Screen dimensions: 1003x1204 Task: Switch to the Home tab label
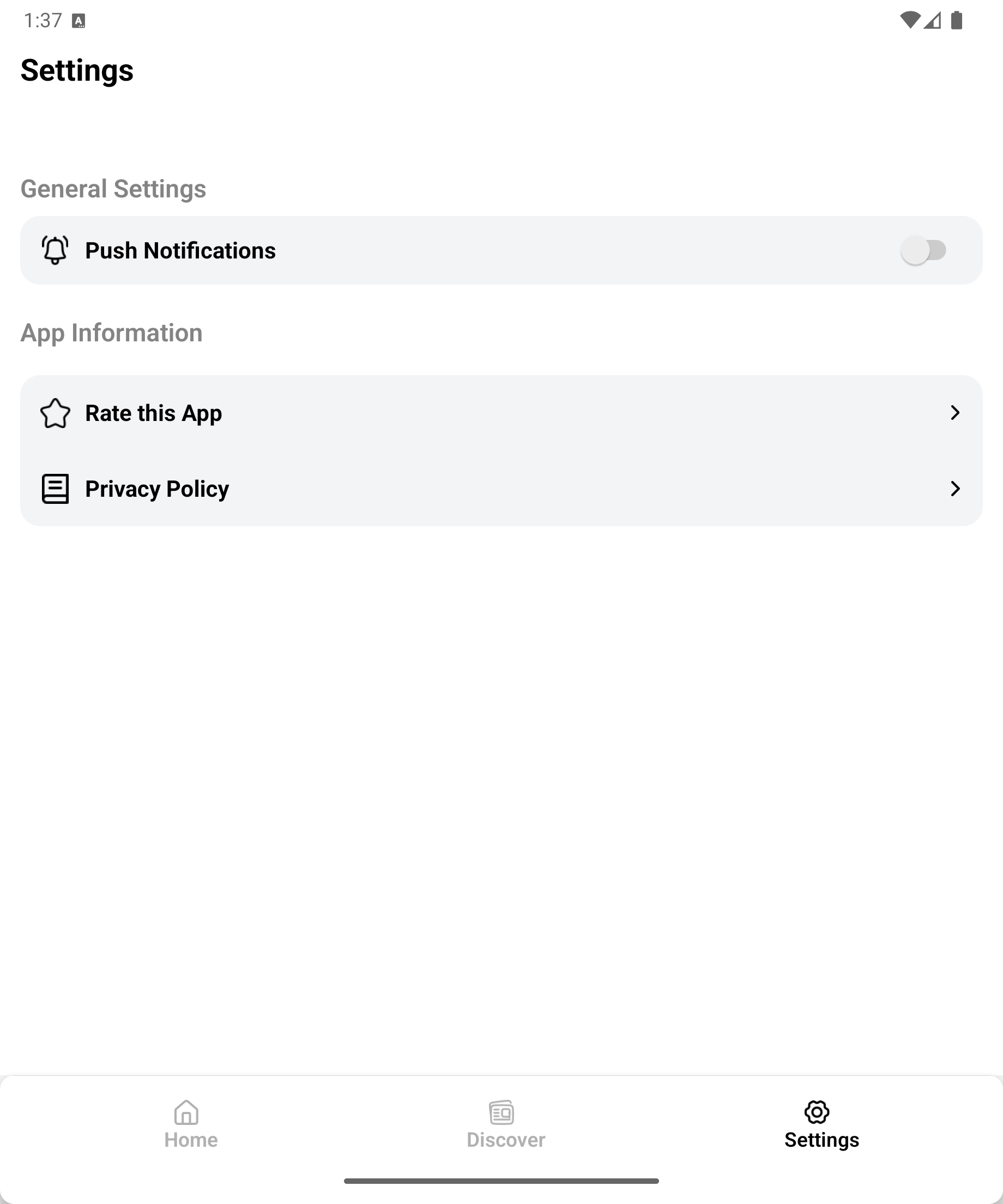[191, 1140]
